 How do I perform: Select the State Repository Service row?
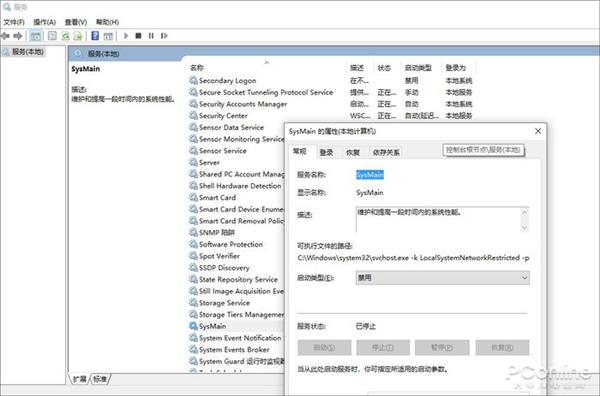[236, 279]
